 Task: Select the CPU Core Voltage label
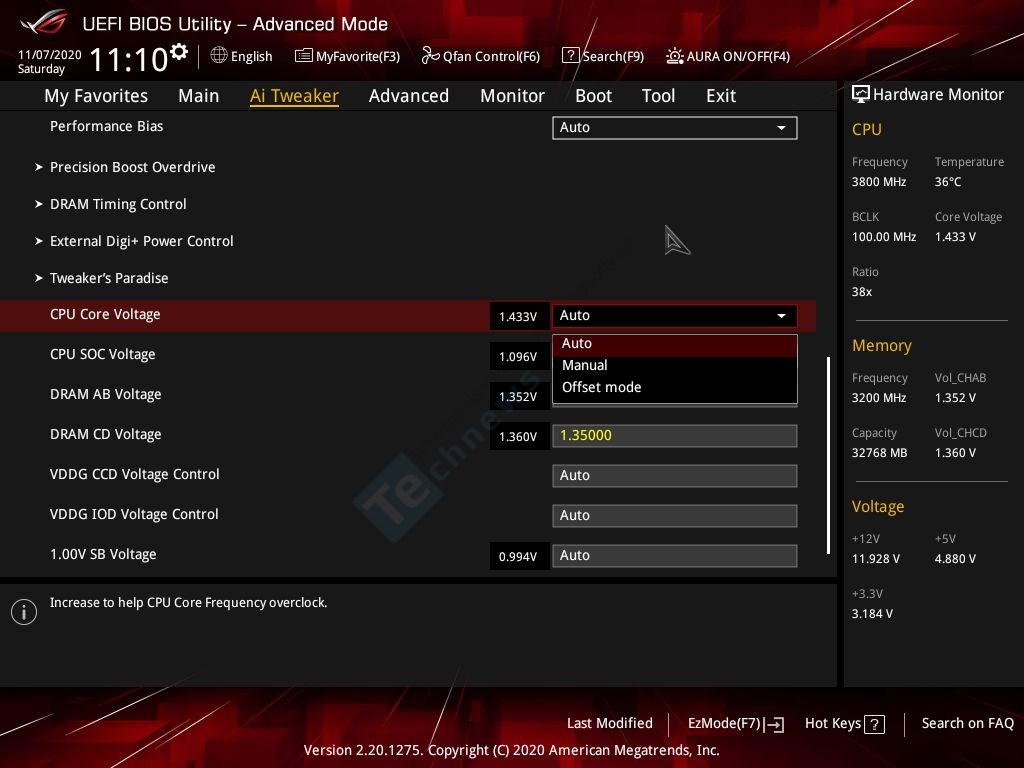[x=105, y=315]
